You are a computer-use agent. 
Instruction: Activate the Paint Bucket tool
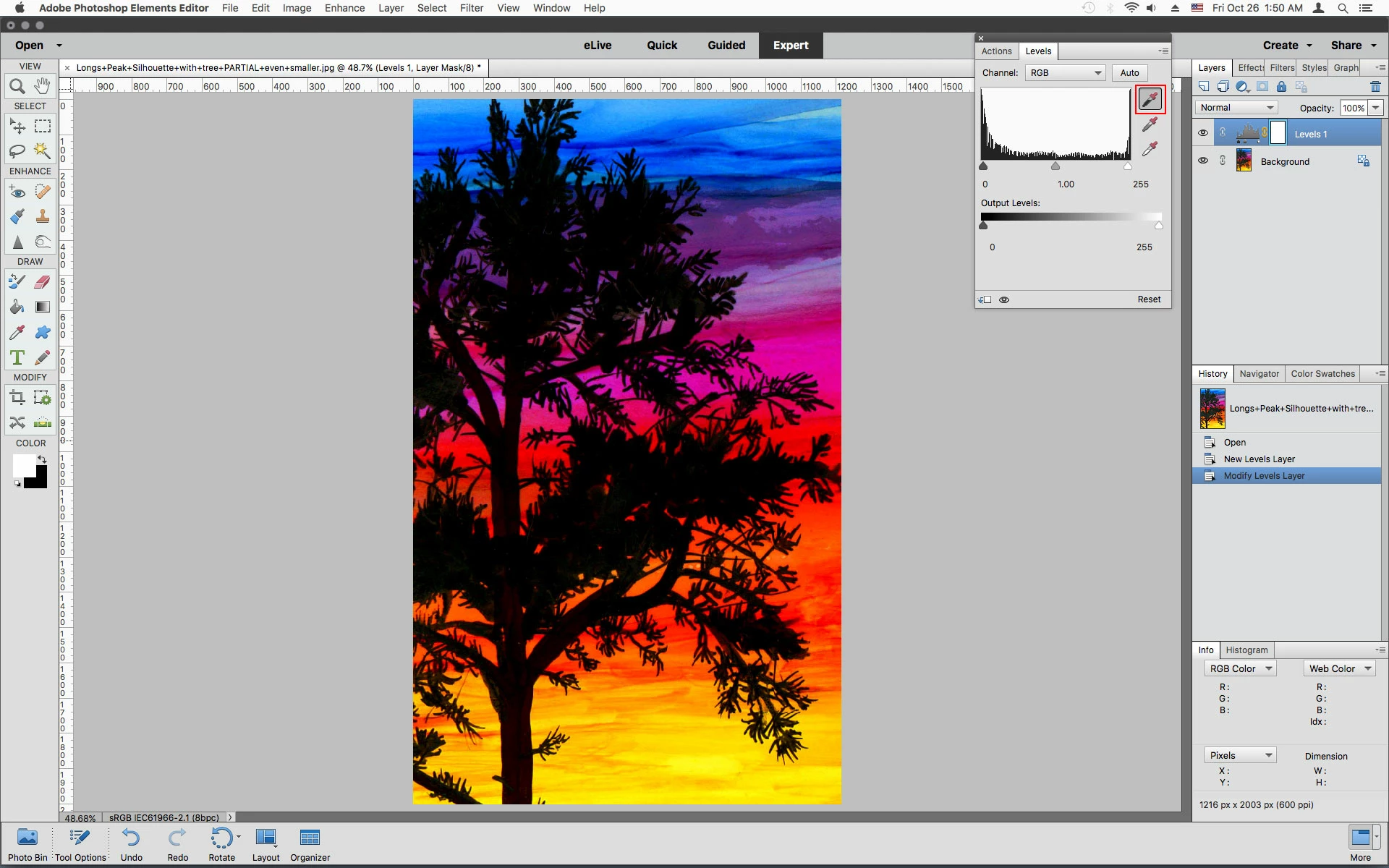(x=17, y=307)
